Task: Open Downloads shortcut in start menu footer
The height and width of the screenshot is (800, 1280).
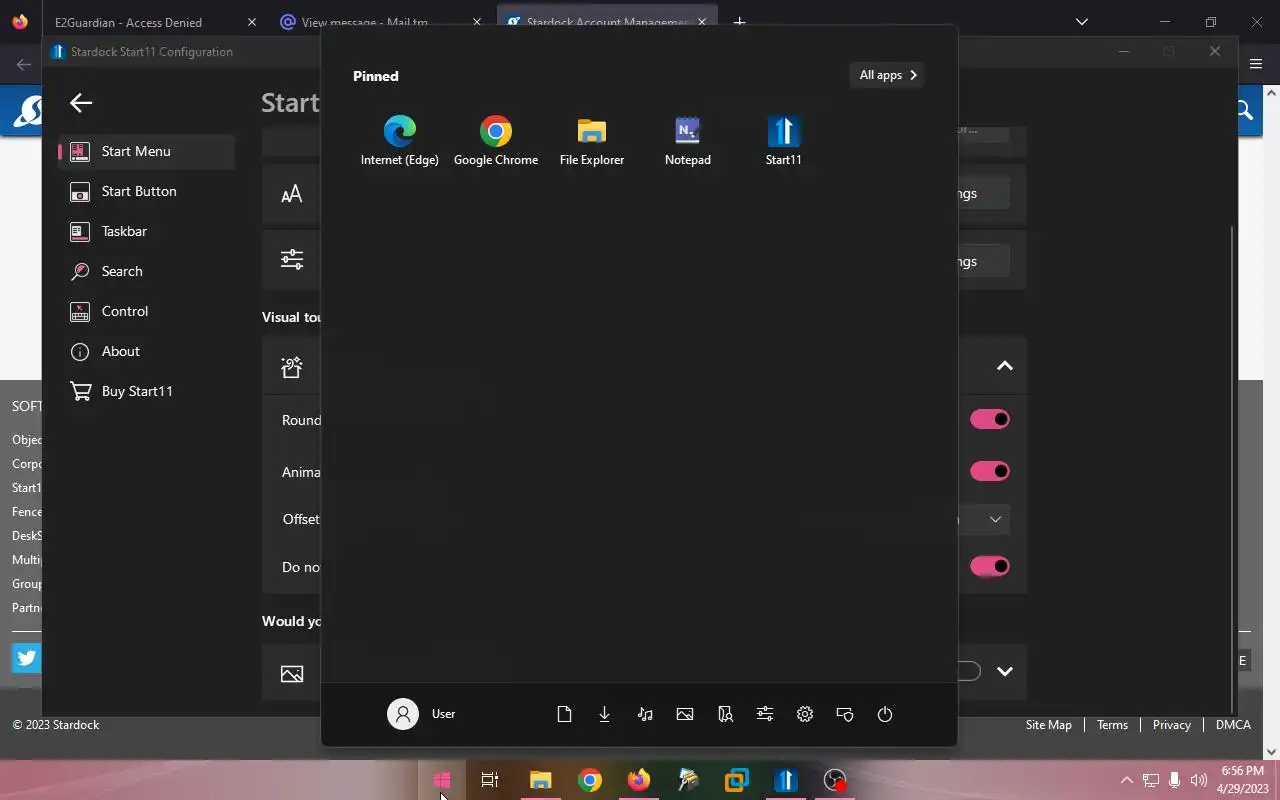Action: (x=605, y=714)
